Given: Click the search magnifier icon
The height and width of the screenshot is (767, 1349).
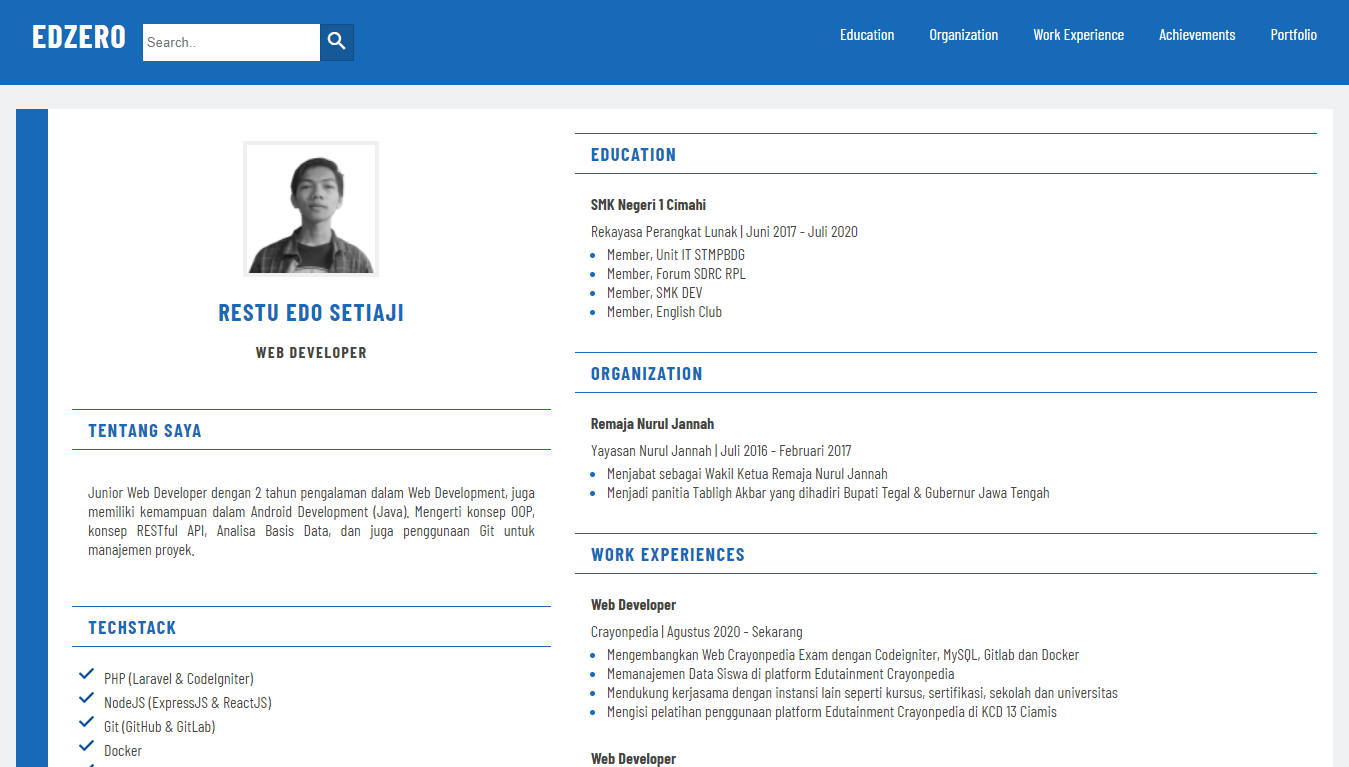Looking at the screenshot, I should (336, 41).
